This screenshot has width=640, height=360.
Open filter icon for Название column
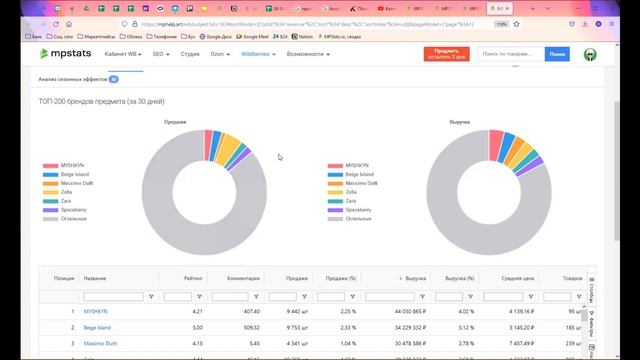coord(151,297)
